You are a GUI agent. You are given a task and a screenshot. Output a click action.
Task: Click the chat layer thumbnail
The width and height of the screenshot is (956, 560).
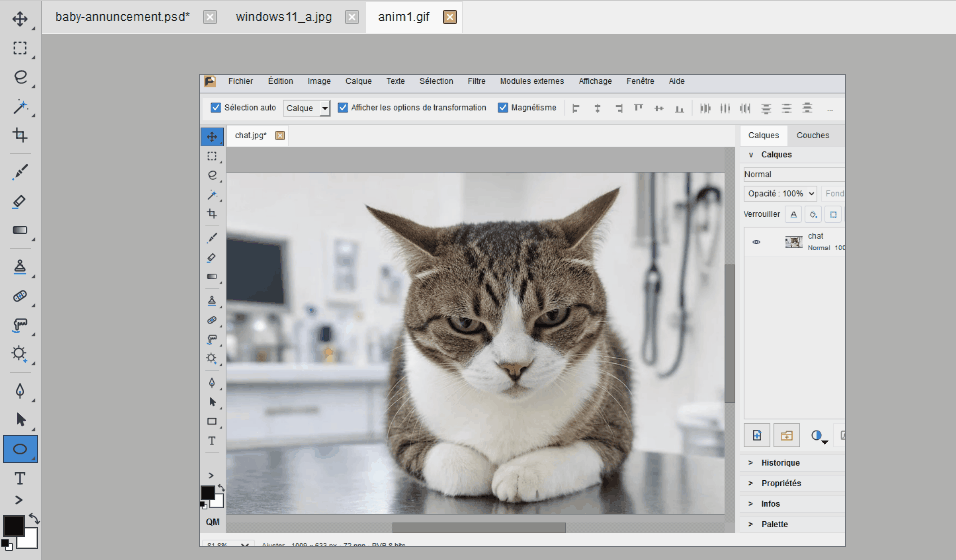click(x=793, y=242)
